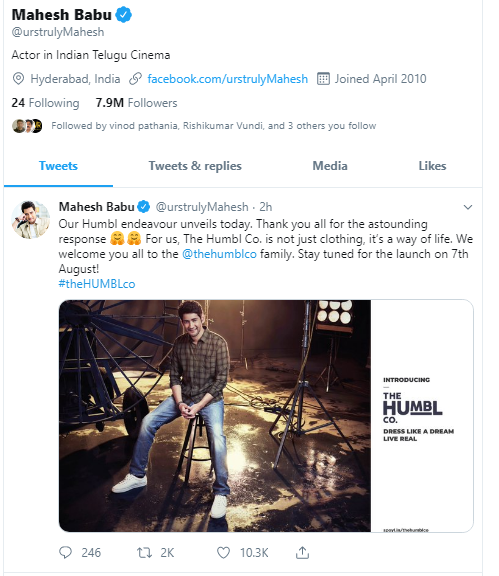
Task: Click the location pin icon
Action: pyautogui.click(x=18, y=79)
